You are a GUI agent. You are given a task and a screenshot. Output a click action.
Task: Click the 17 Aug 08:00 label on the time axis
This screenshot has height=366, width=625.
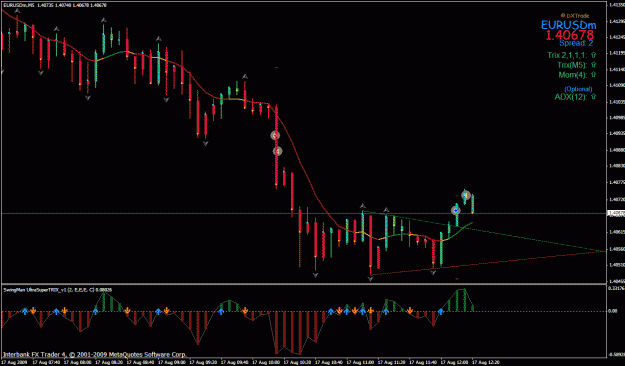pyautogui.click(x=77, y=362)
